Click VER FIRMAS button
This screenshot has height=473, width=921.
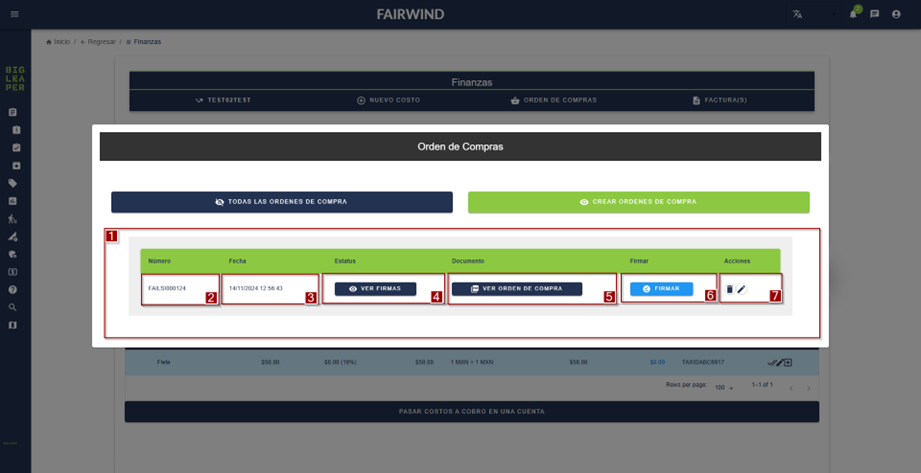(375, 289)
